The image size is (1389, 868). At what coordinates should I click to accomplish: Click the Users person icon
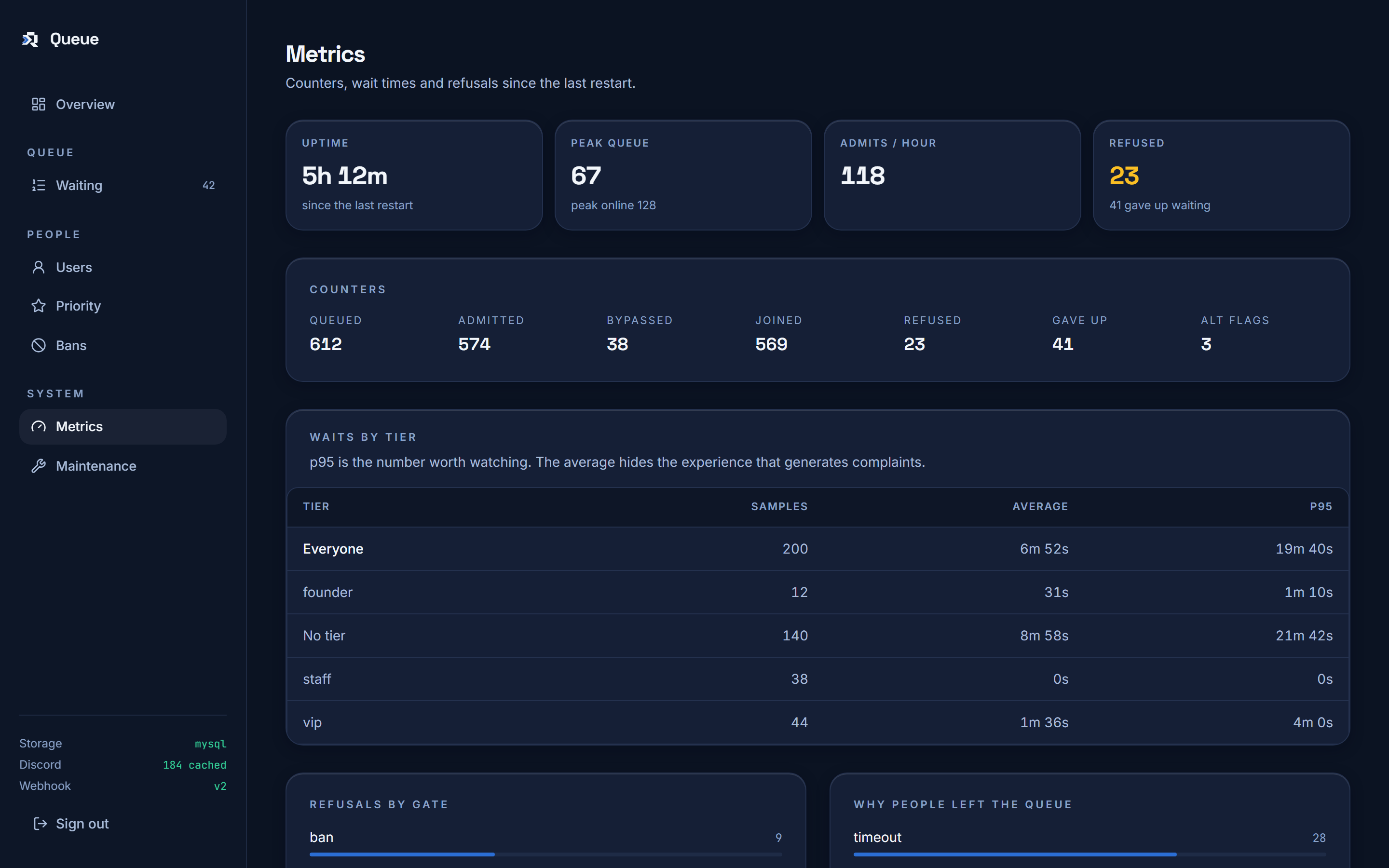[39, 267]
